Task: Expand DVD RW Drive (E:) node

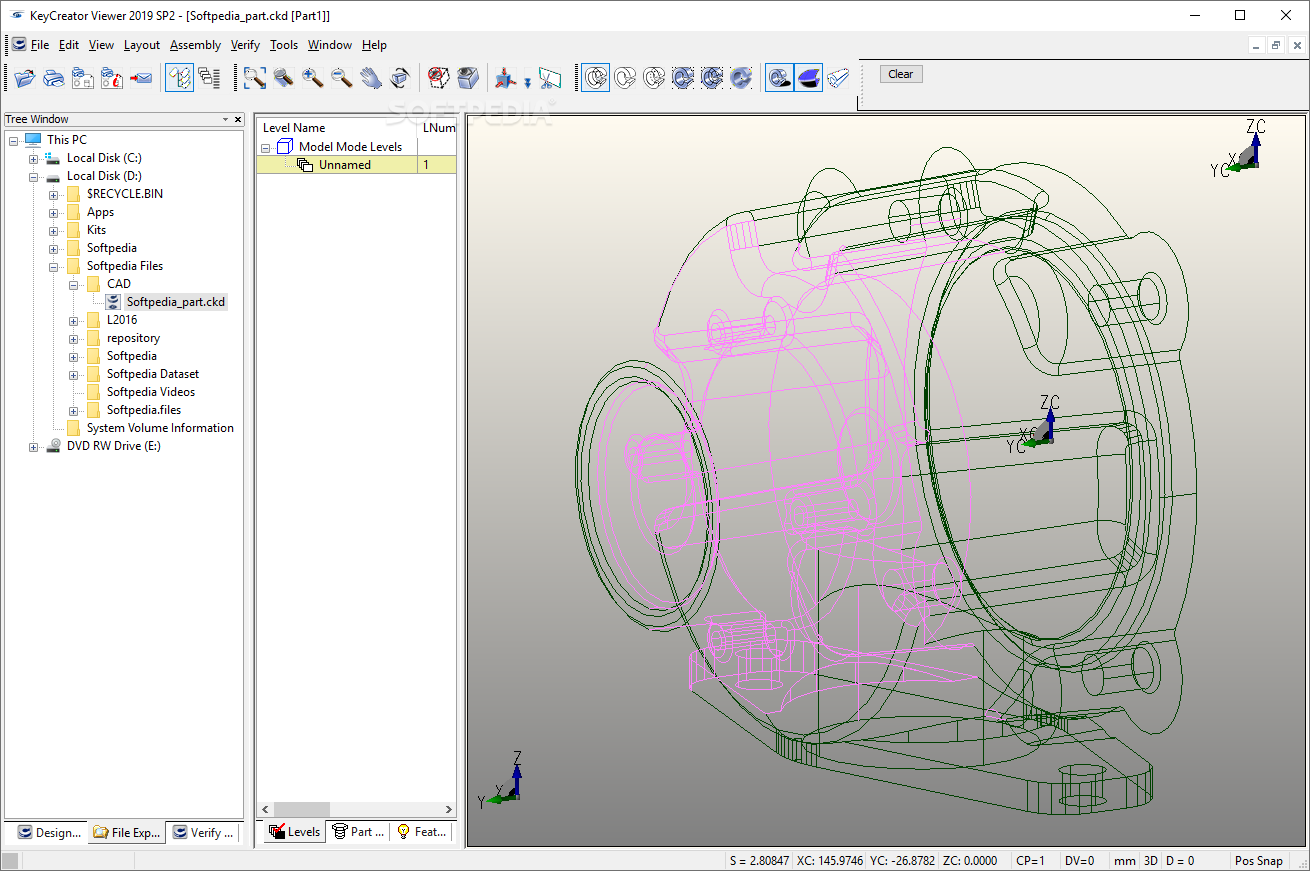Action: coord(34,446)
